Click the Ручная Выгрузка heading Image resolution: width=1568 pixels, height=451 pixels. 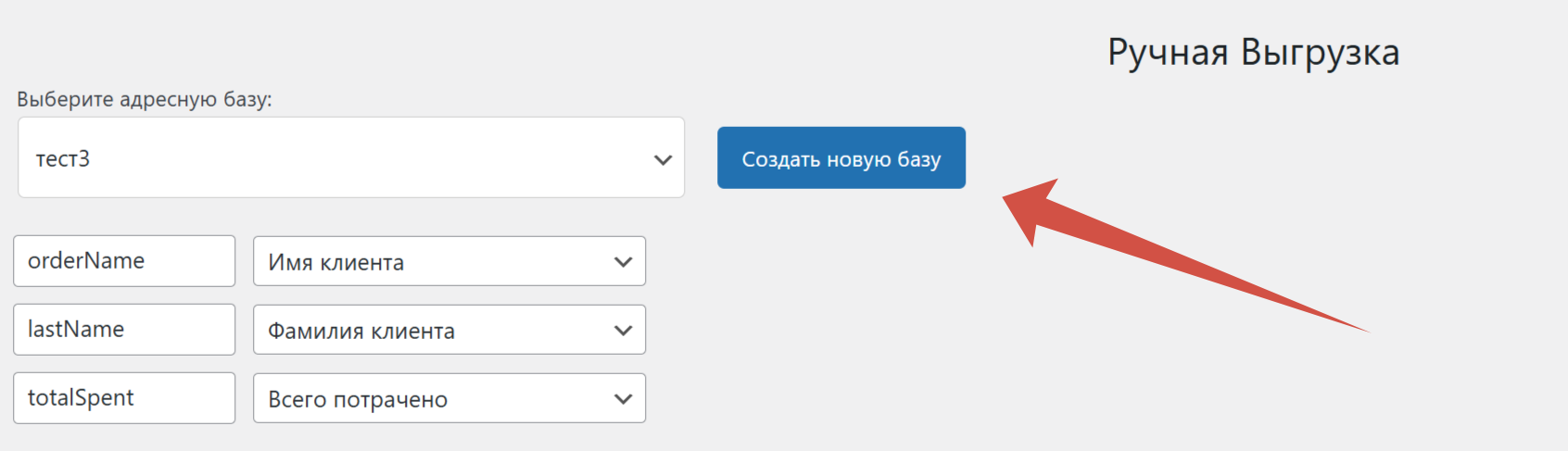pyautogui.click(x=1253, y=53)
